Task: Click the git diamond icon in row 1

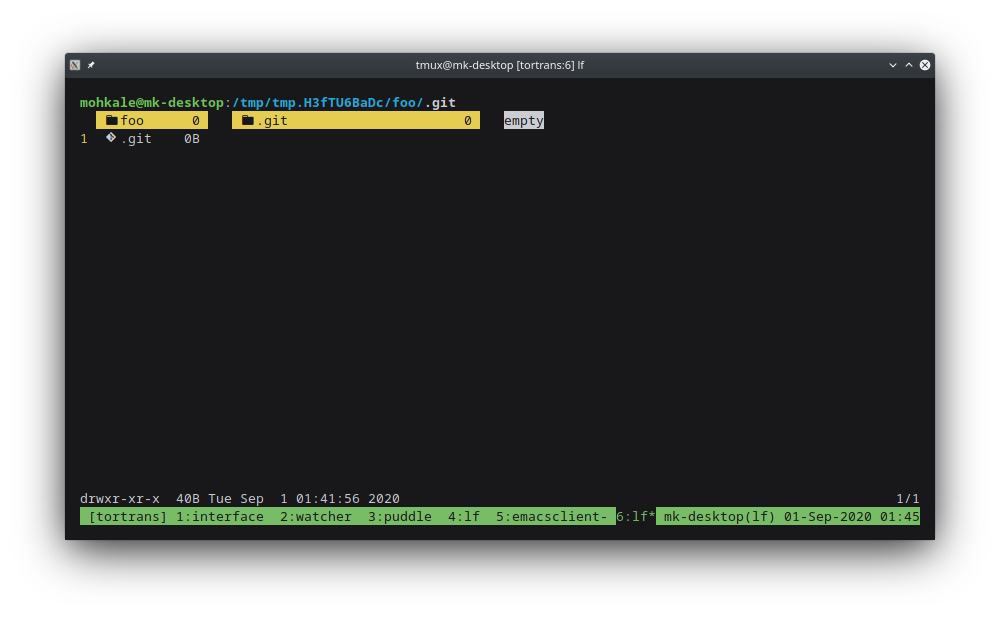Action: 111,137
